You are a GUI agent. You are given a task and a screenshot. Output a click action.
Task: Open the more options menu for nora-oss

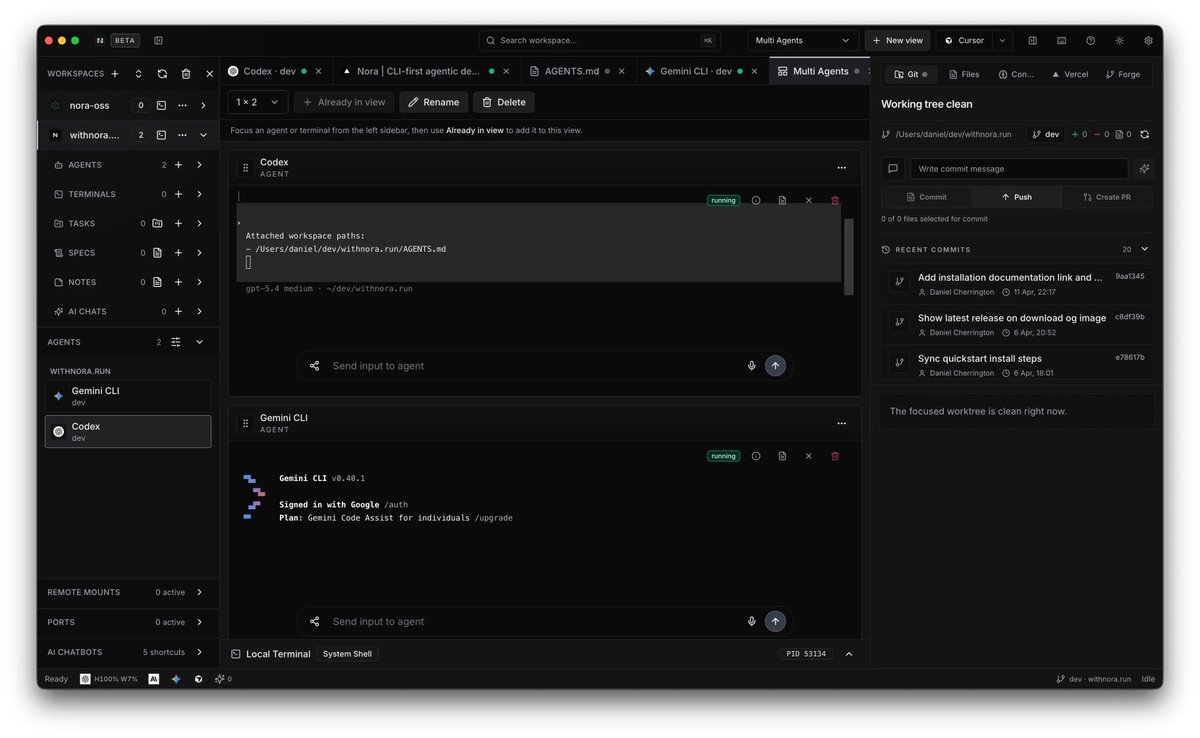[182, 105]
